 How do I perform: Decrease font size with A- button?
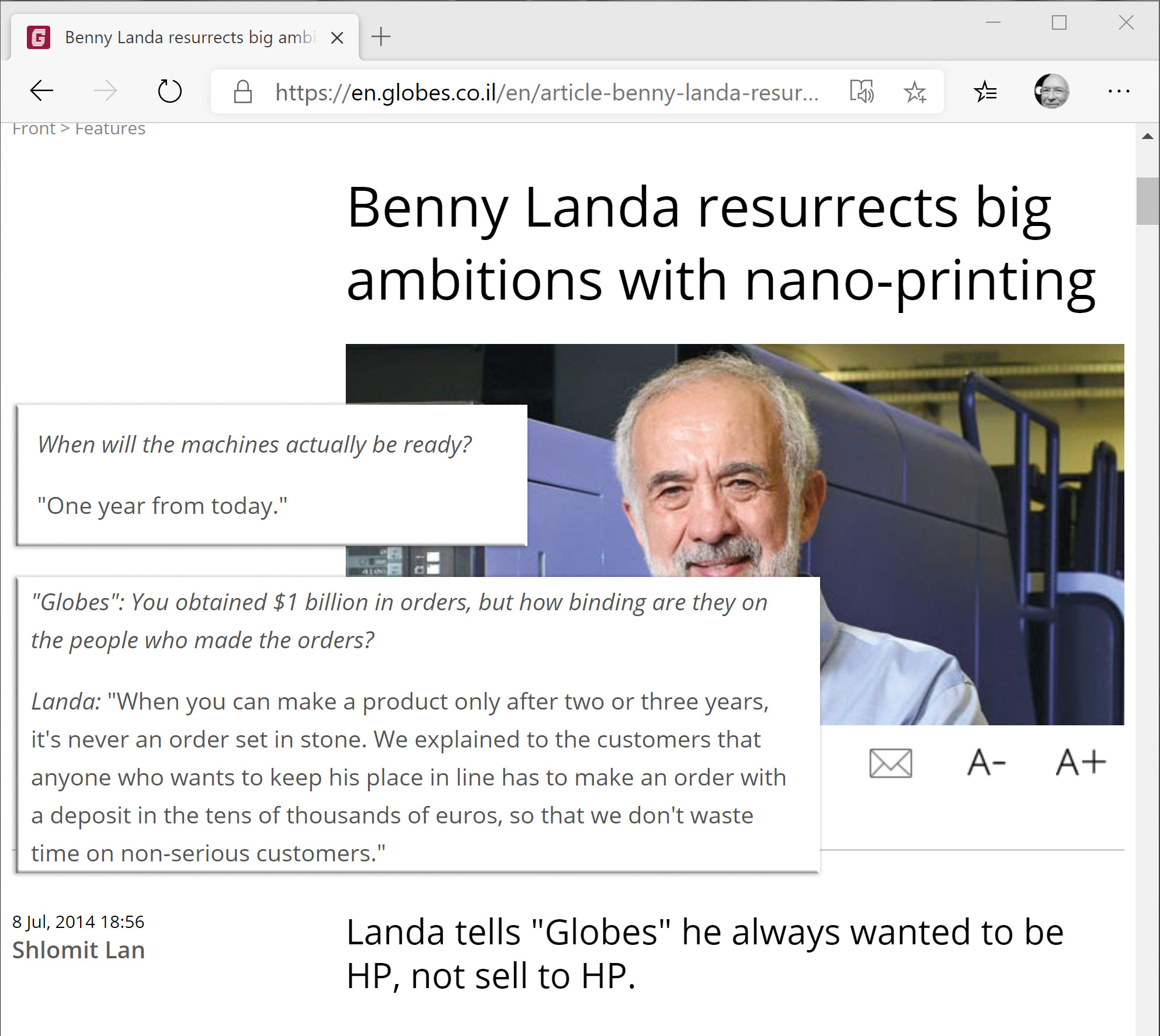coord(987,763)
